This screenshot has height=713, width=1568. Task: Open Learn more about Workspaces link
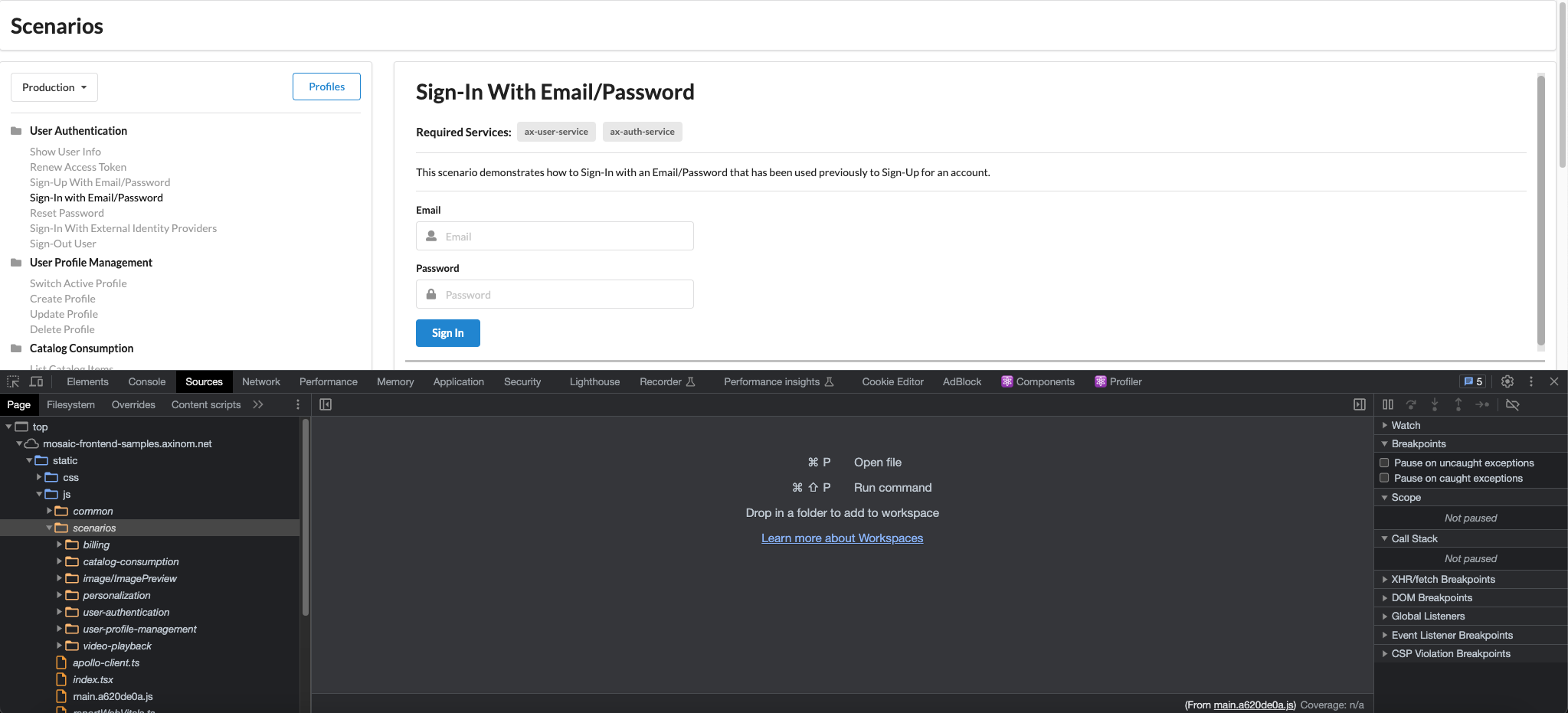(842, 538)
